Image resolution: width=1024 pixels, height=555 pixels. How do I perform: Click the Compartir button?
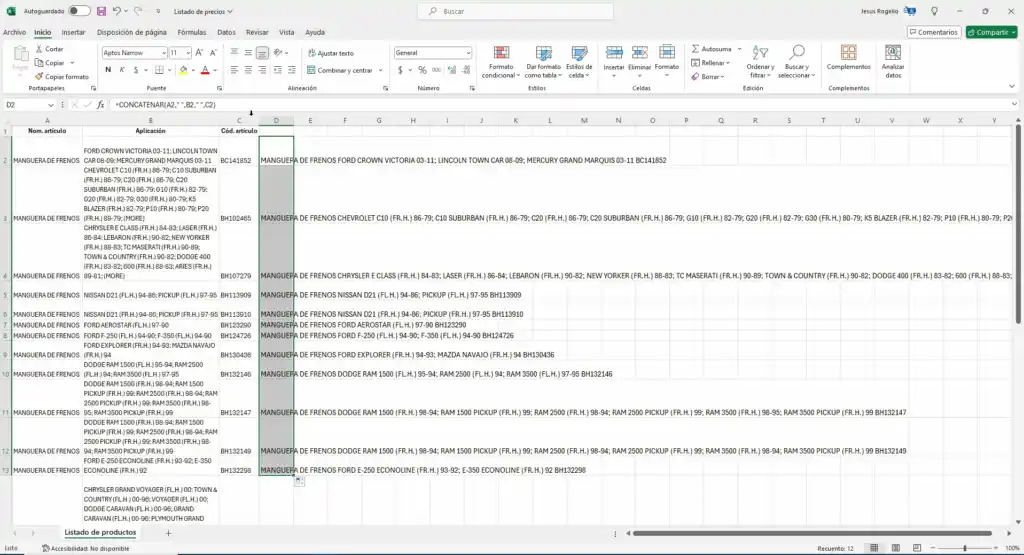click(x=991, y=32)
